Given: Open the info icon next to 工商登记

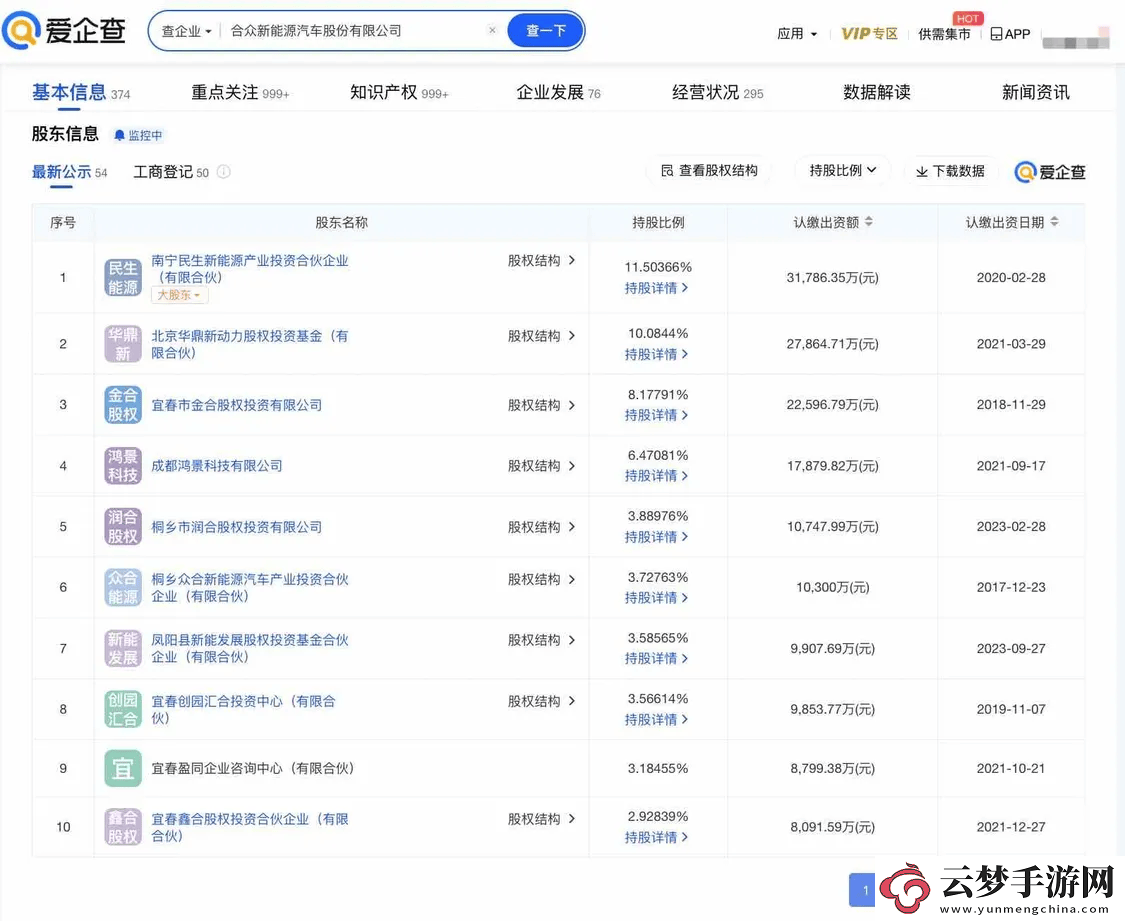Looking at the screenshot, I should coord(224,171).
